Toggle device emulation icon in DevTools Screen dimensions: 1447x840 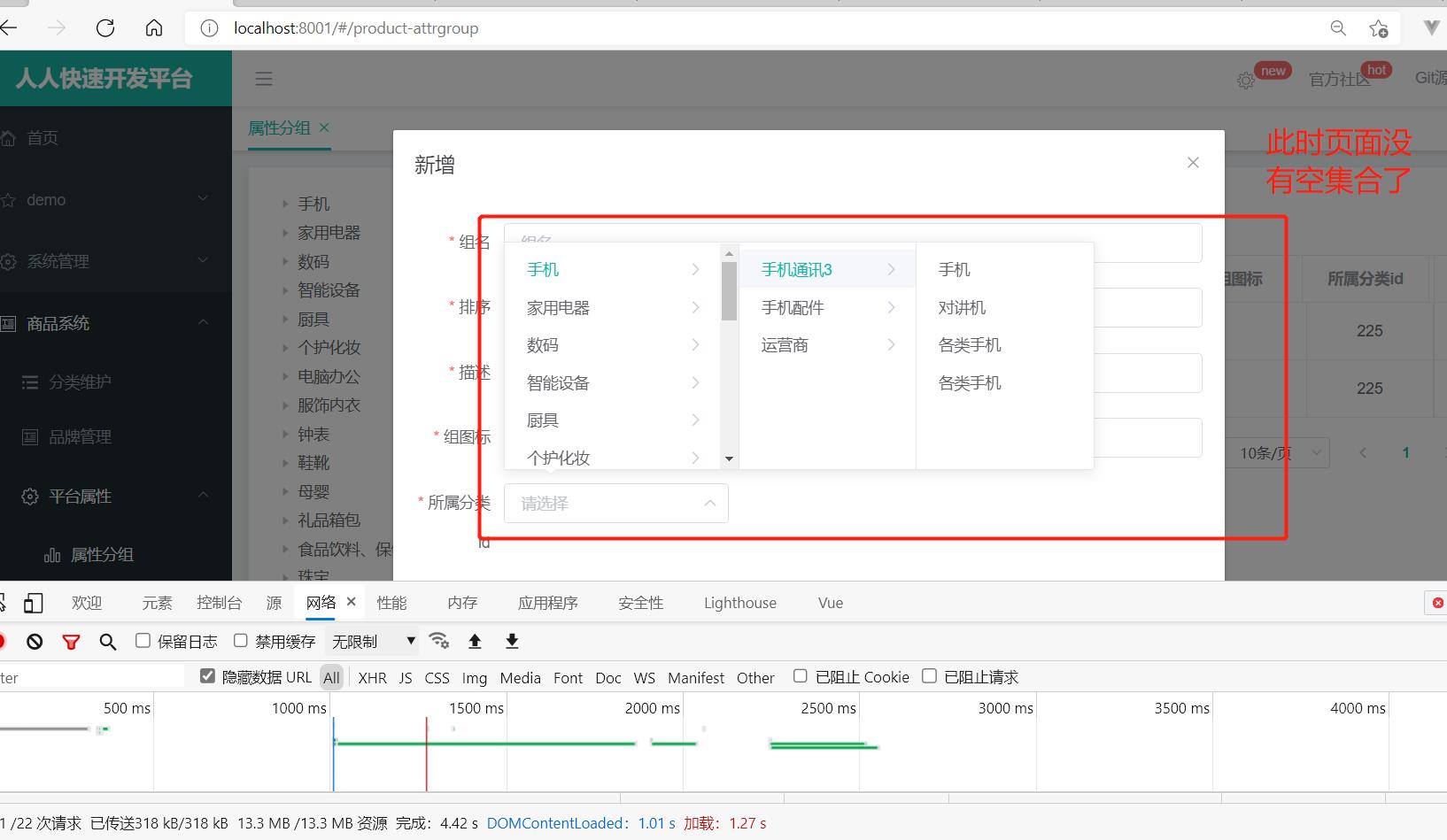pyautogui.click(x=33, y=603)
